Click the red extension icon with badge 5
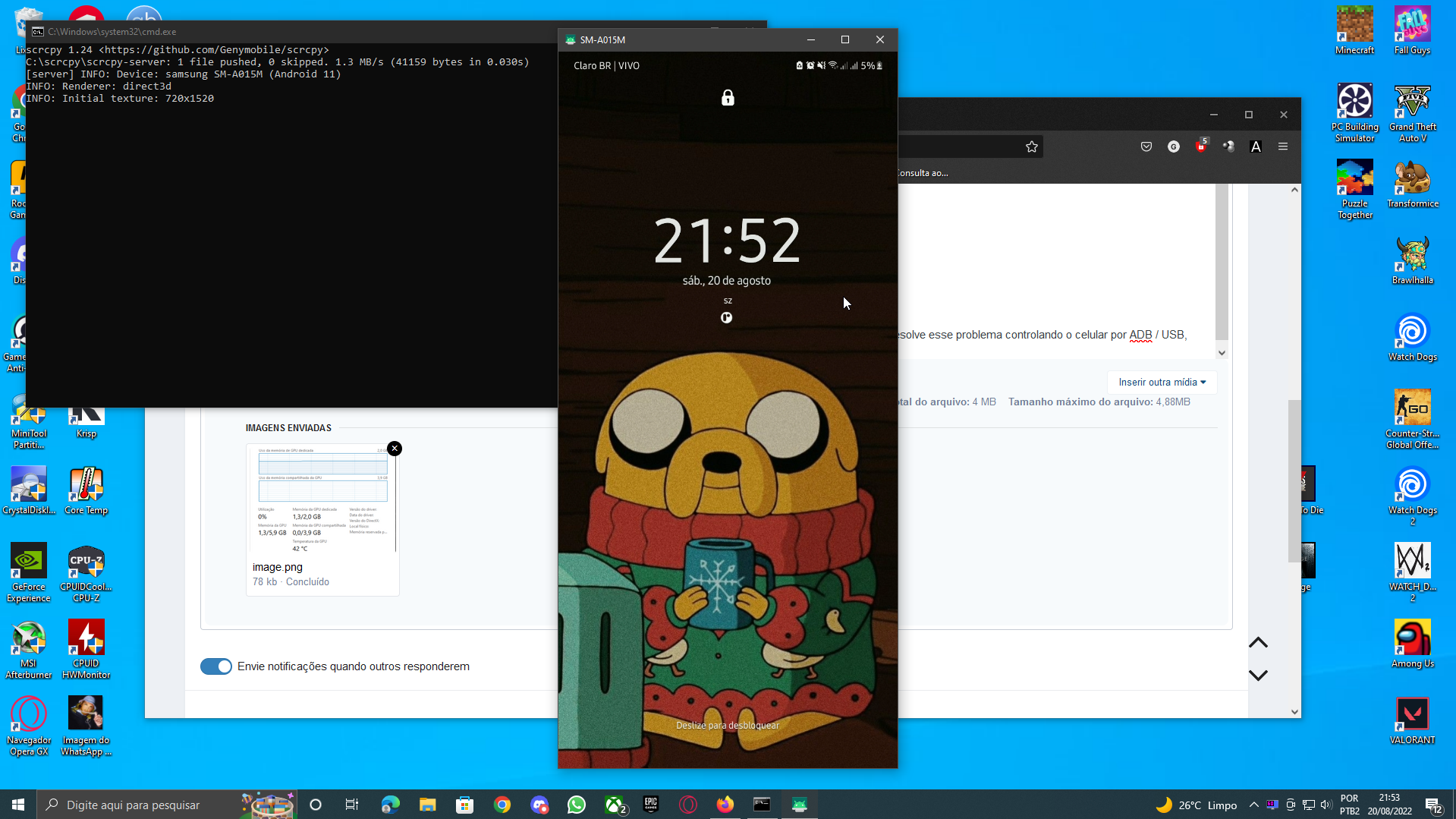 [x=1201, y=146]
